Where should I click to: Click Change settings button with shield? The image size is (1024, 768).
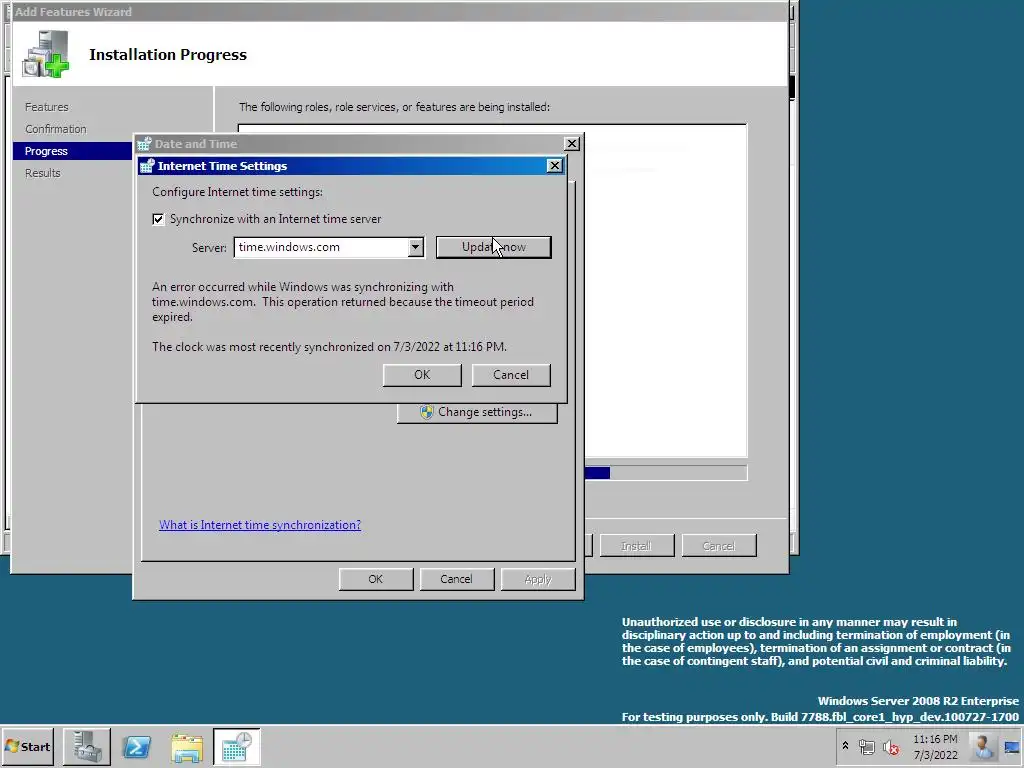pos(477,412)
